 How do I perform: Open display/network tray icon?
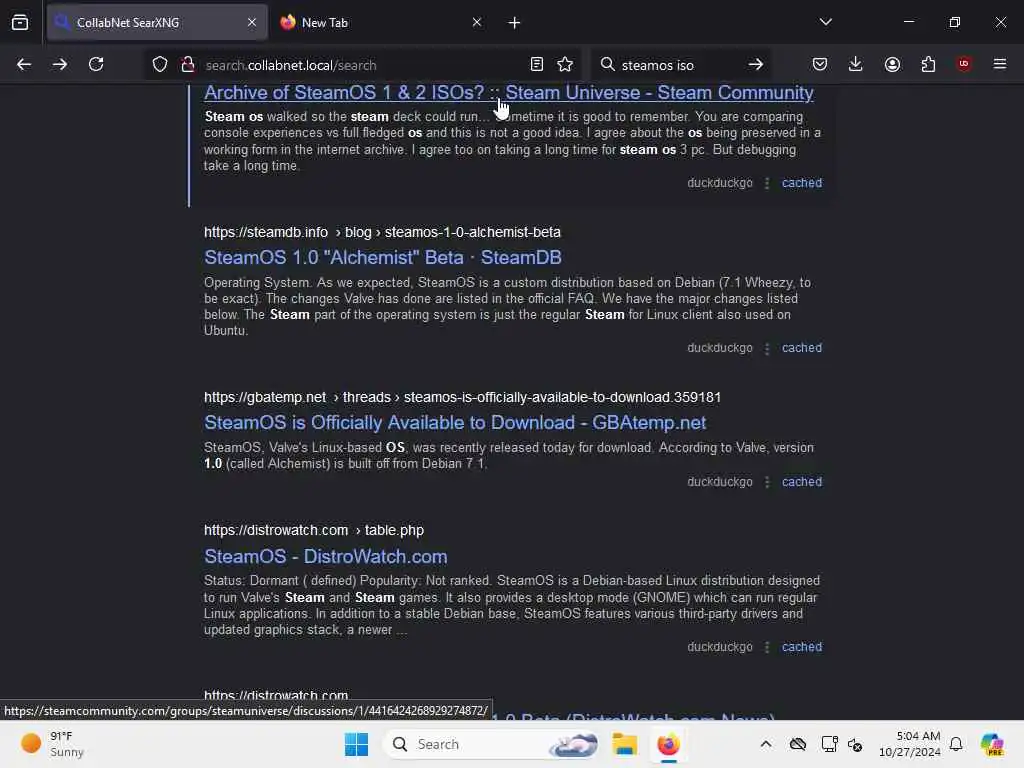point(829,744)
